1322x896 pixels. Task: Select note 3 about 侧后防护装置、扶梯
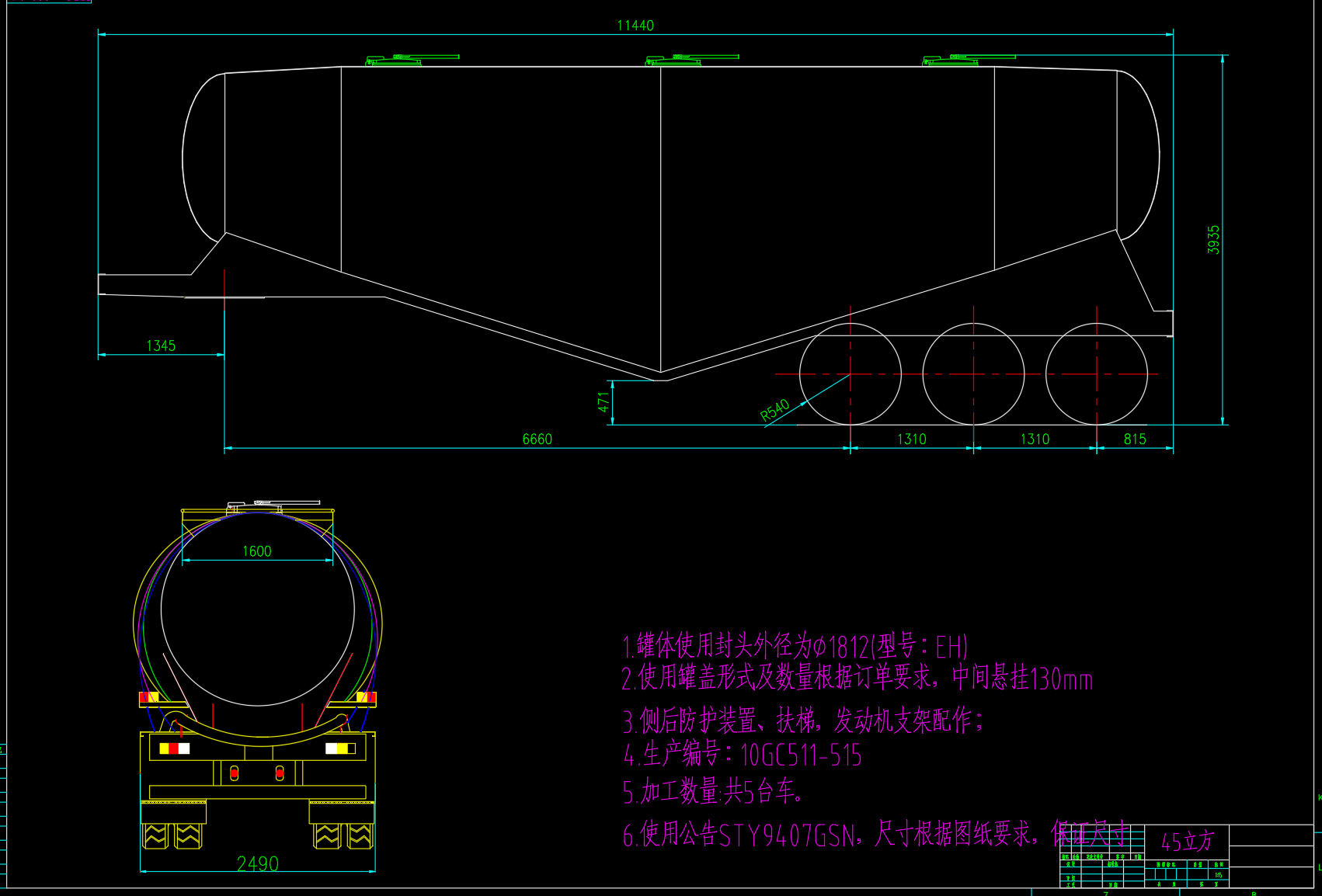pos(804,721)
